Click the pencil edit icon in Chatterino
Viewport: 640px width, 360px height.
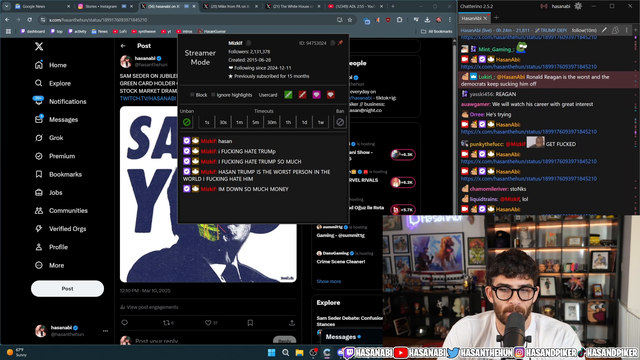point(604,30)
